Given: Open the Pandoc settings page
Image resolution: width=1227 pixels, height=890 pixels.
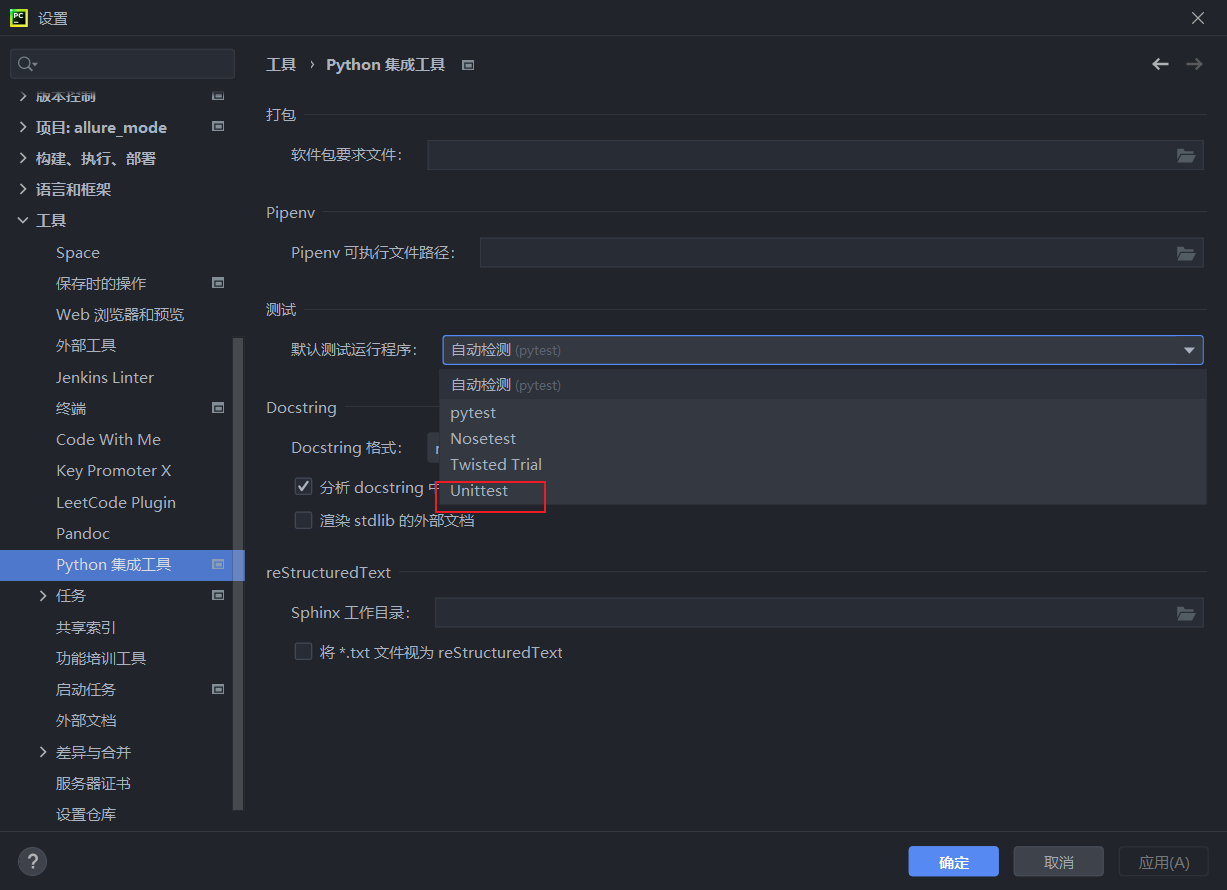Looking at the screenshot, I should tap(83, 533).
